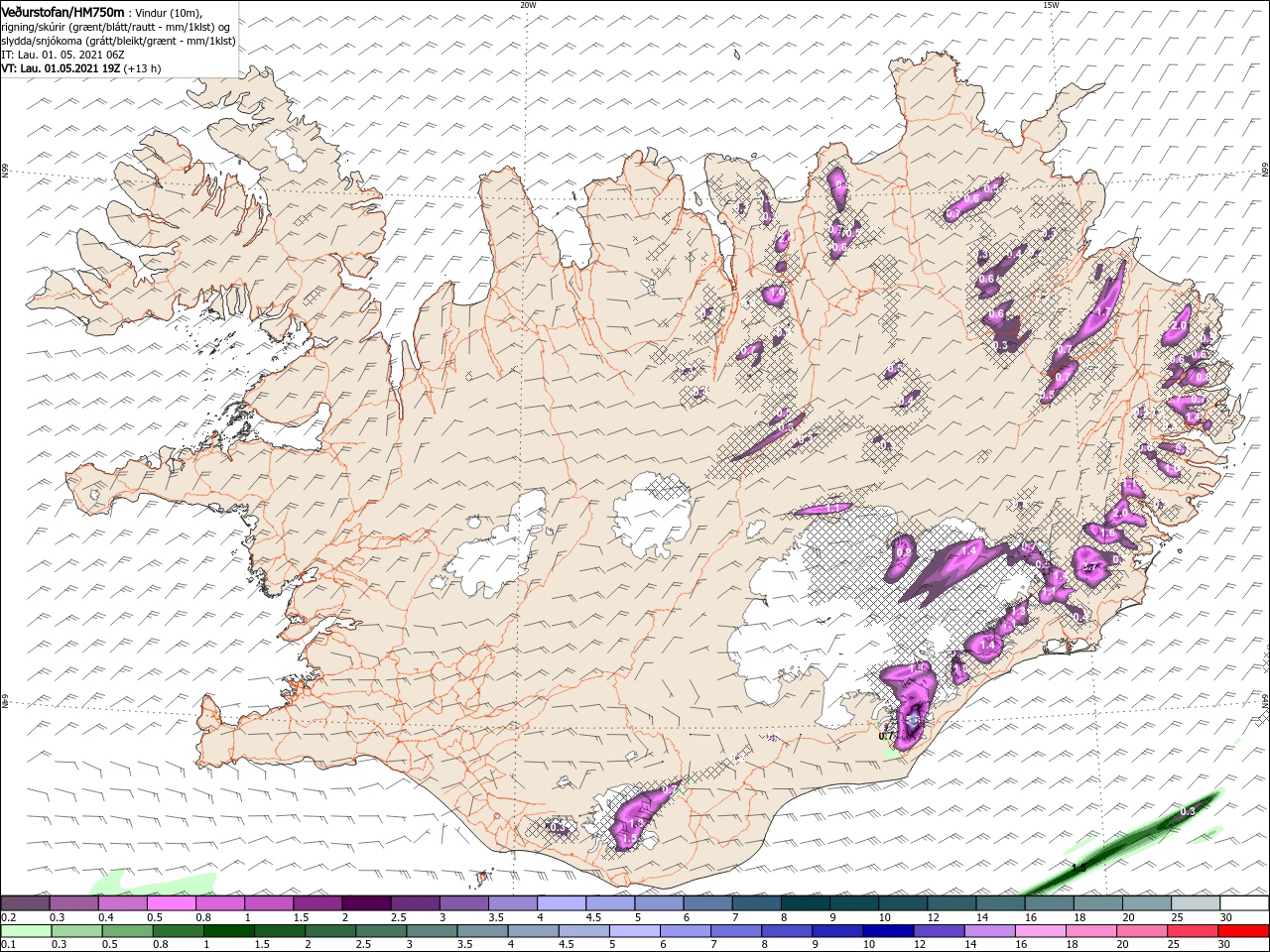
Task: Pick the dark purple upper swatch labeled 2
Action: (x=365, y=903)
